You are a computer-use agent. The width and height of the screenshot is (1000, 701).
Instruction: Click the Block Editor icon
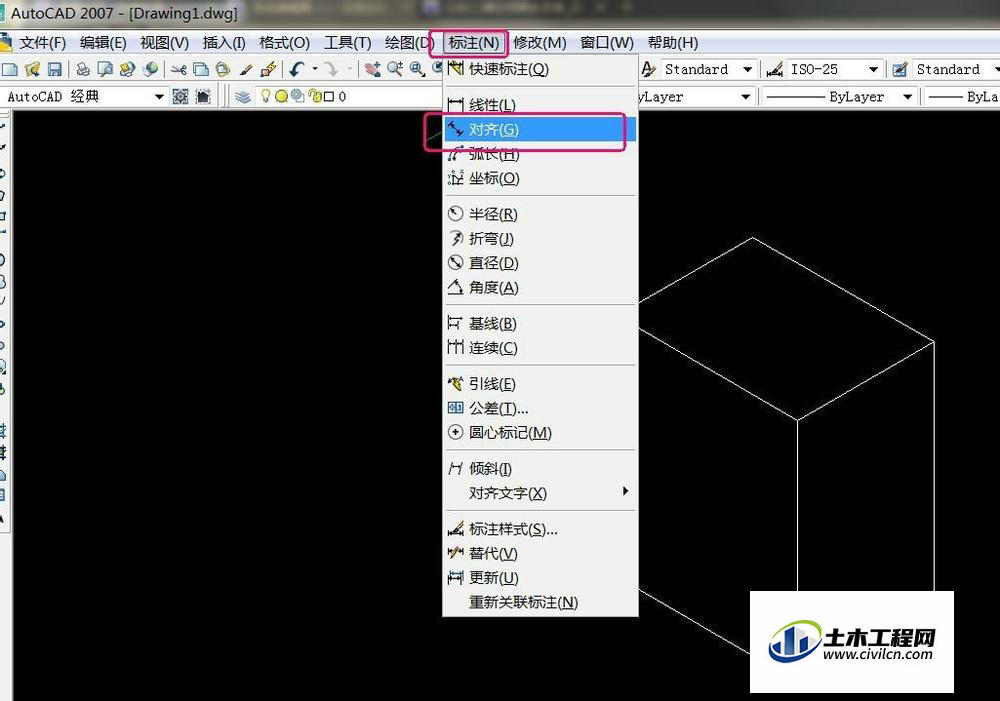[x=268, y=69]
